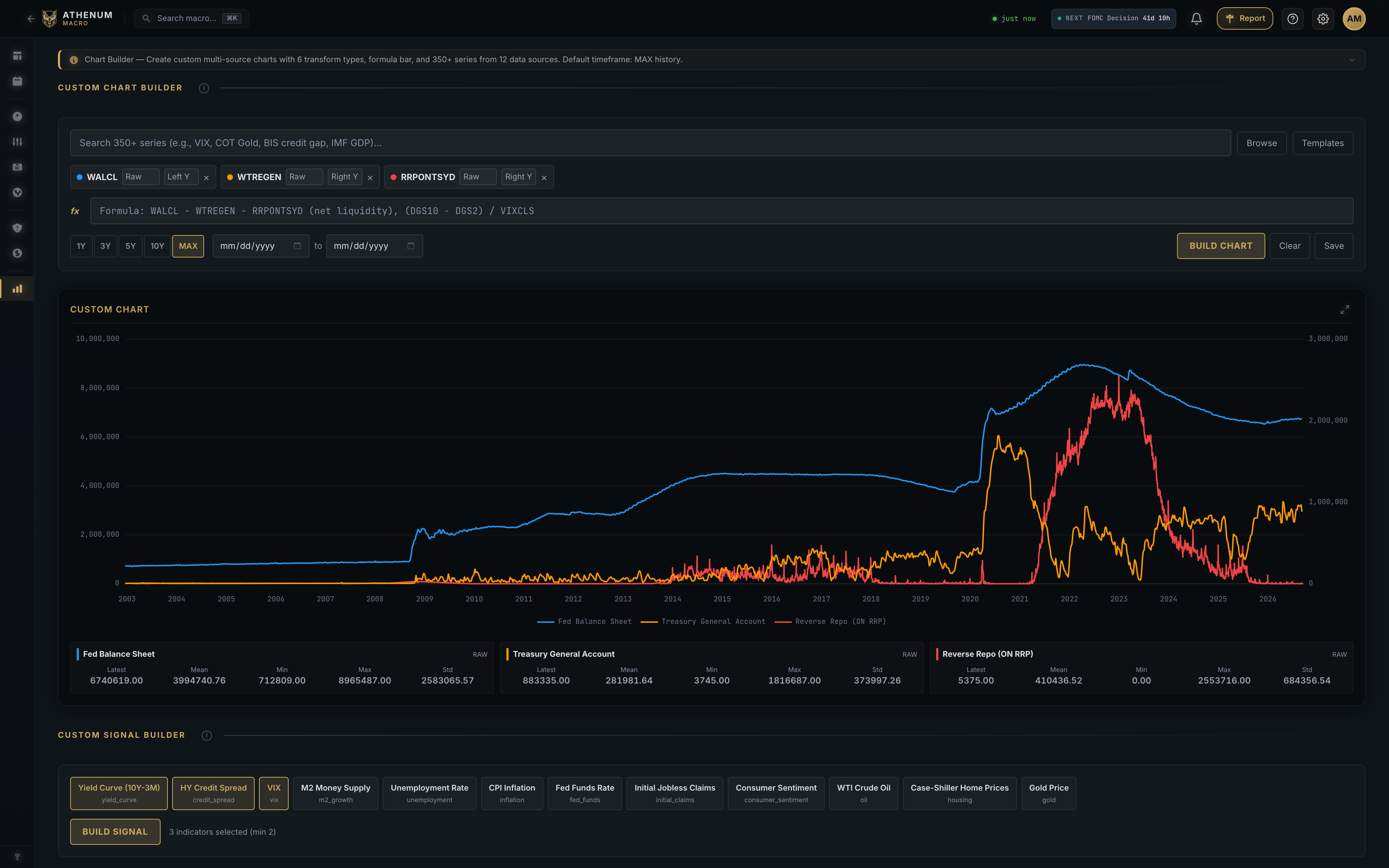This screenshot has height=868, width=1389.
Task: Toggle Fed Funds Rate indicator
Action: pyautogui.click(x=585, y=793)
